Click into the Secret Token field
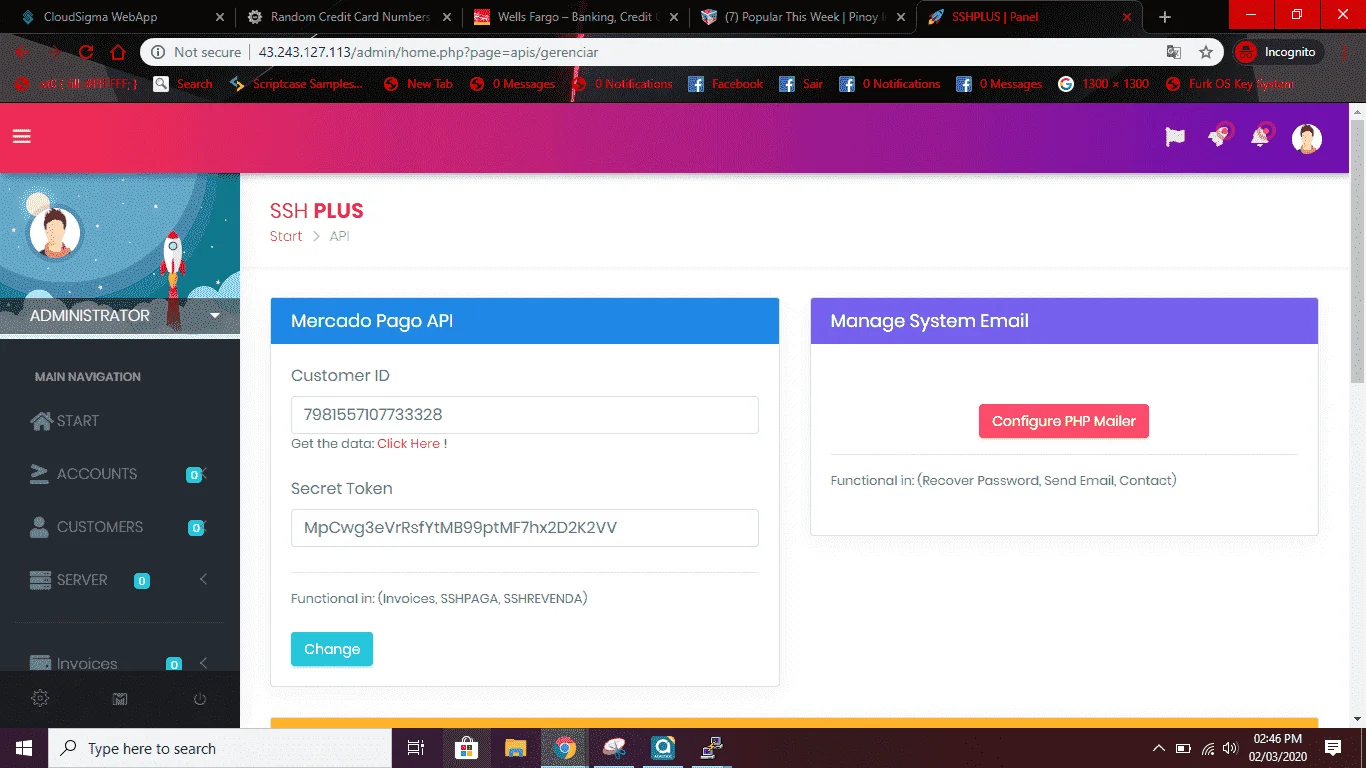The width and height of the screenshot is (1366, 768). tap(524, 528)
